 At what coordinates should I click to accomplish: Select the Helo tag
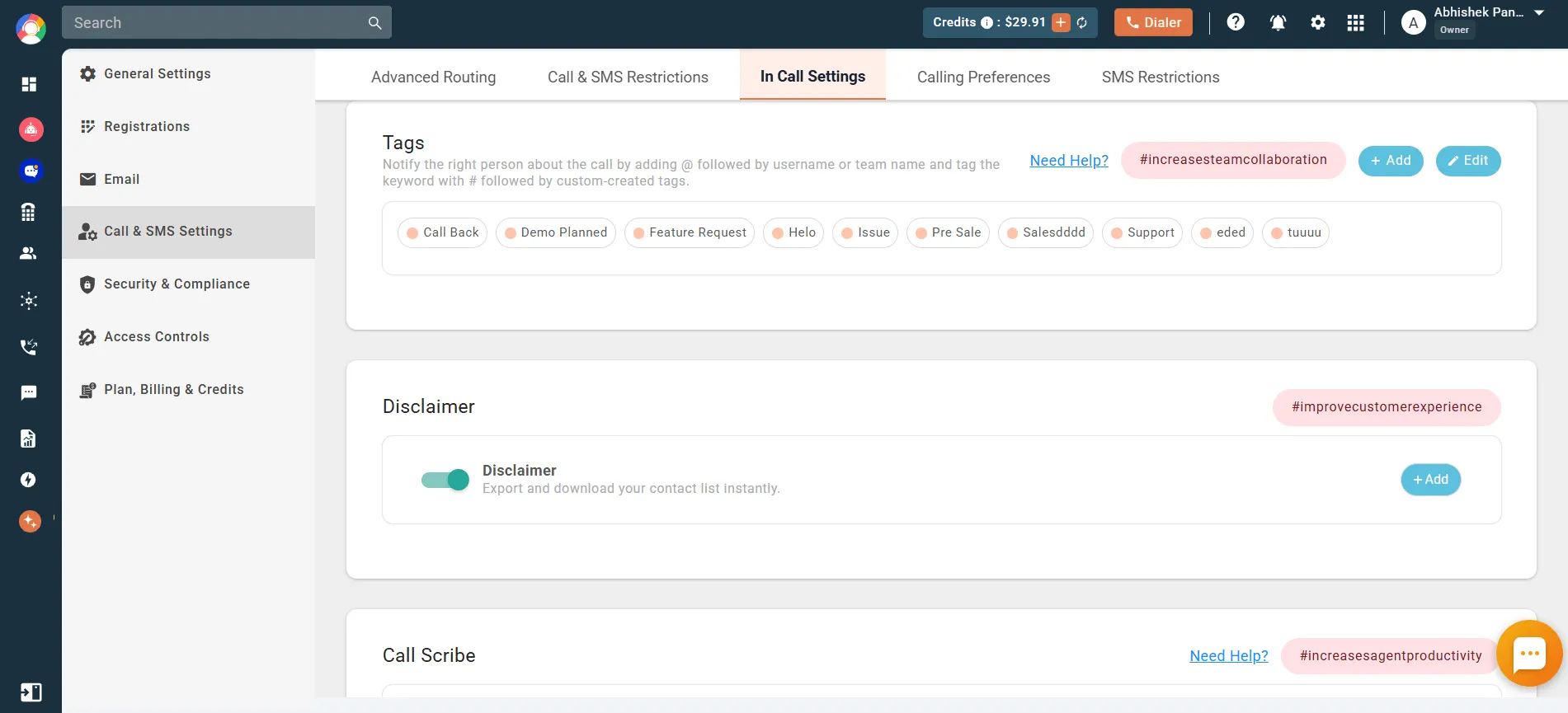pyautogui.click(x=793, y=232)
